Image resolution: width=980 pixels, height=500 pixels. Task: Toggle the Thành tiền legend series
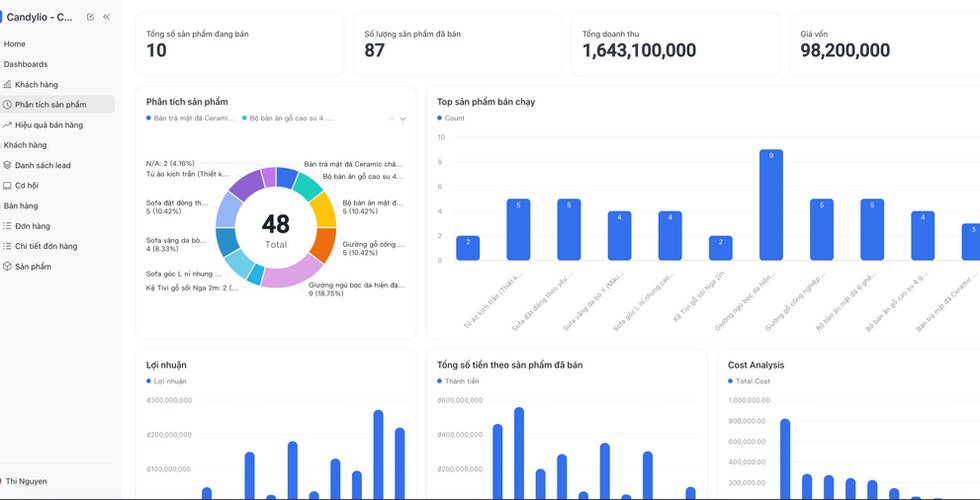click(x=458, y=381)
